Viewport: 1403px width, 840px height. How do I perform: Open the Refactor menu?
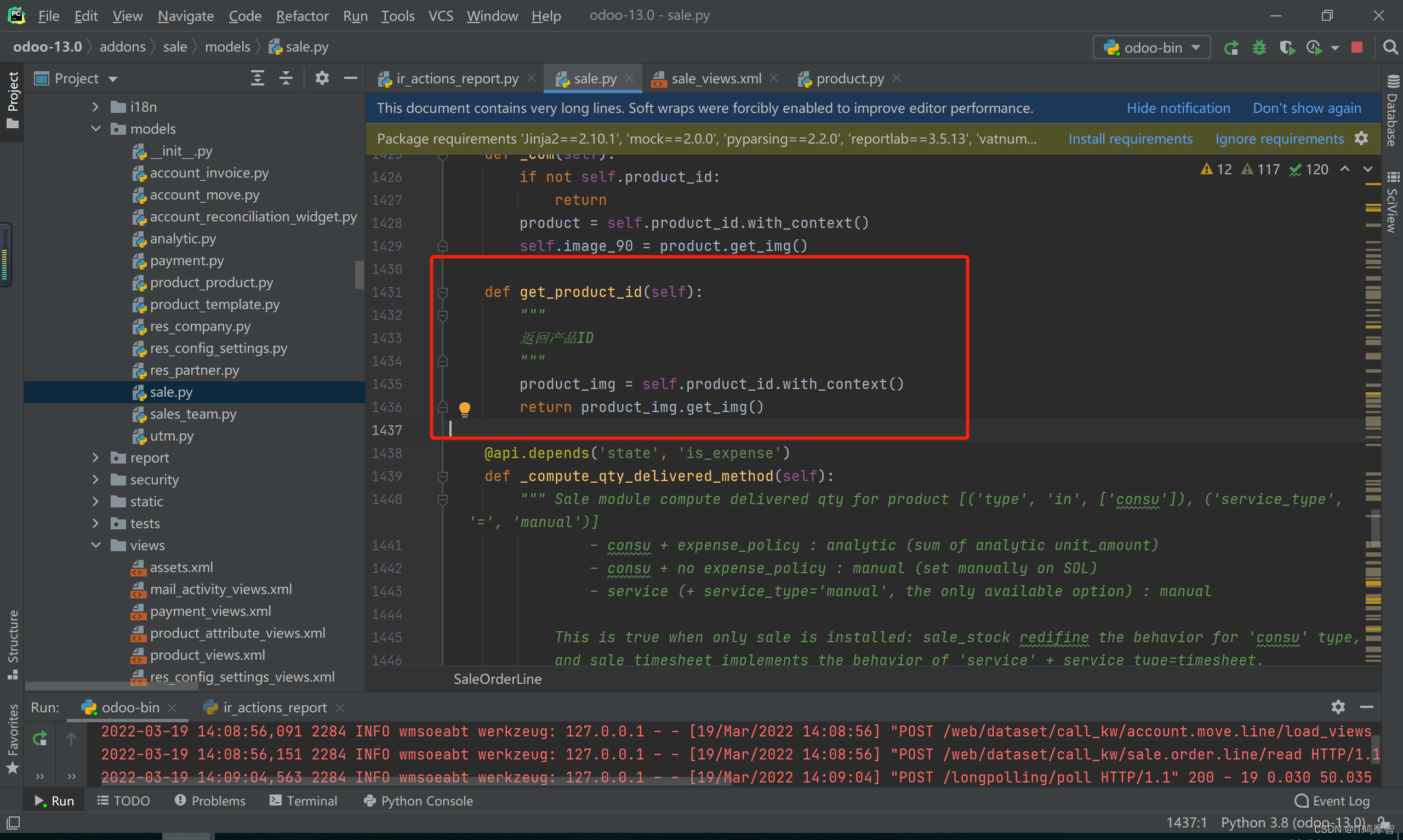[301, 16]
